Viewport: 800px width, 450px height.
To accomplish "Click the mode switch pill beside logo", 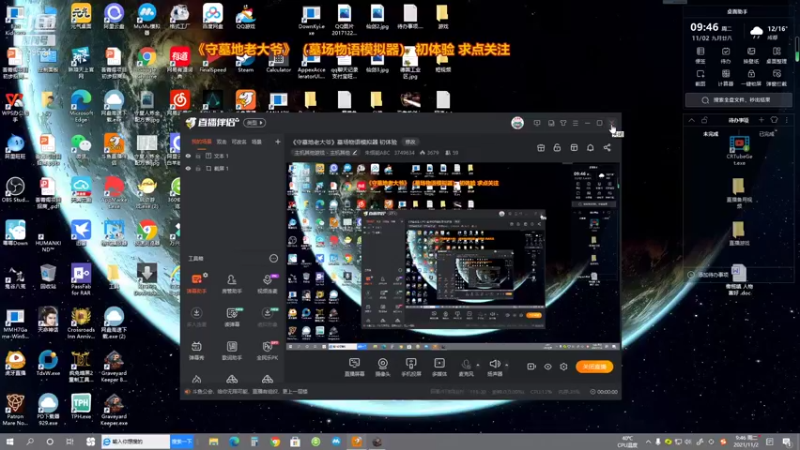I will click(x=255, y=122).
